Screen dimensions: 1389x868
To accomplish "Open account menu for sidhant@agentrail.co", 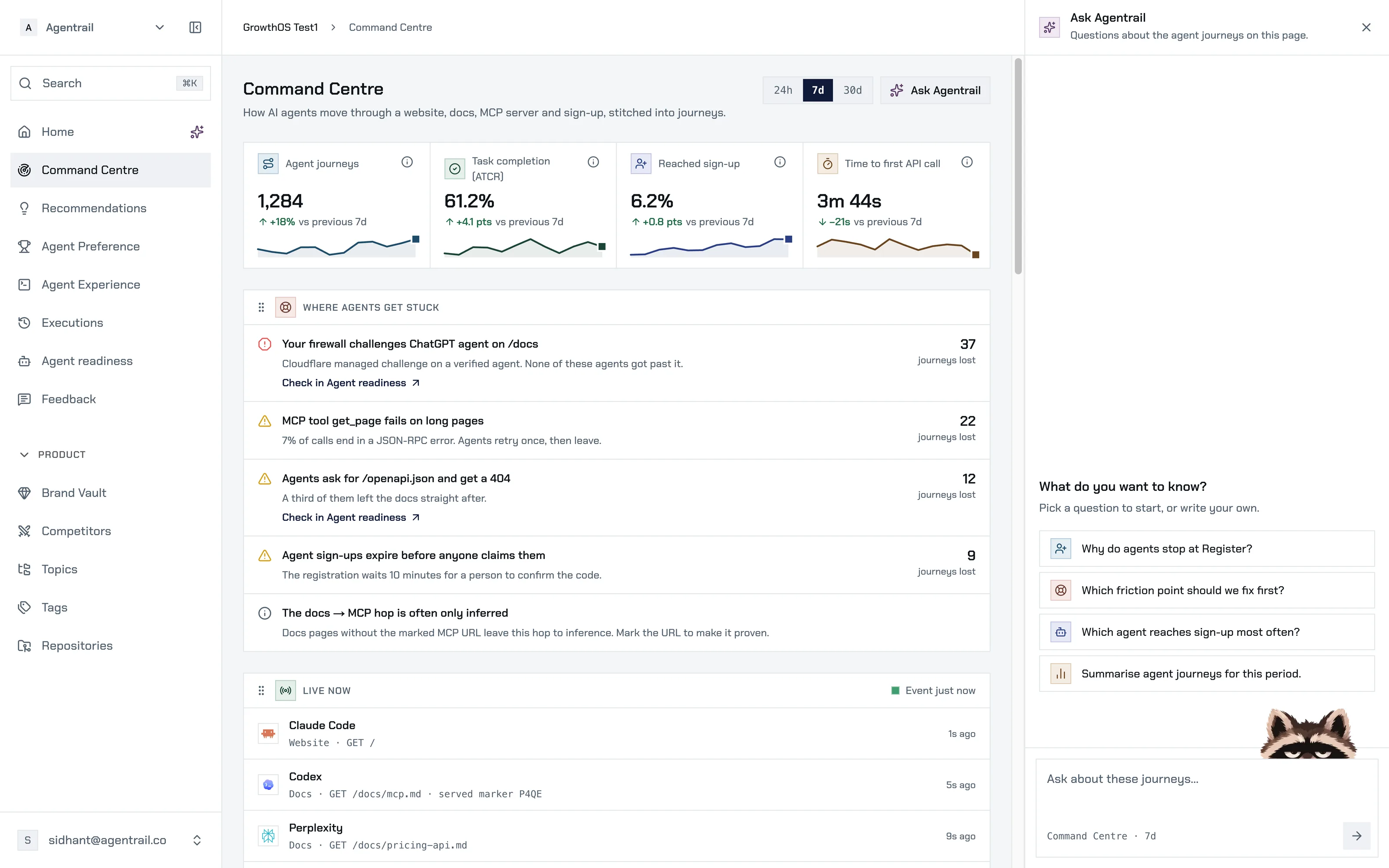I will [110, 841].
